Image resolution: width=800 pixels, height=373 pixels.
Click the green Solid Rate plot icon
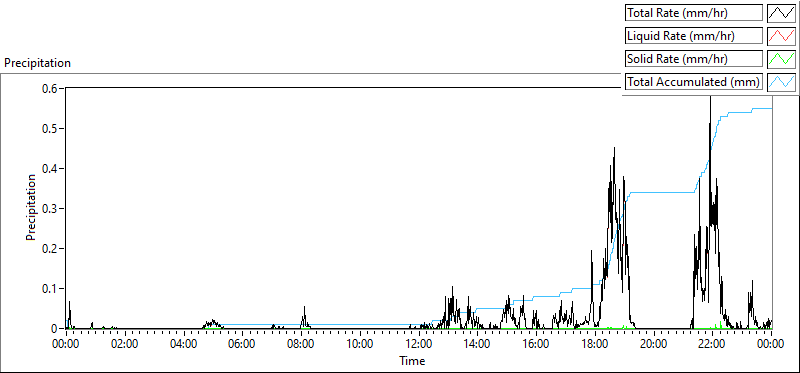tap(781, 59)
